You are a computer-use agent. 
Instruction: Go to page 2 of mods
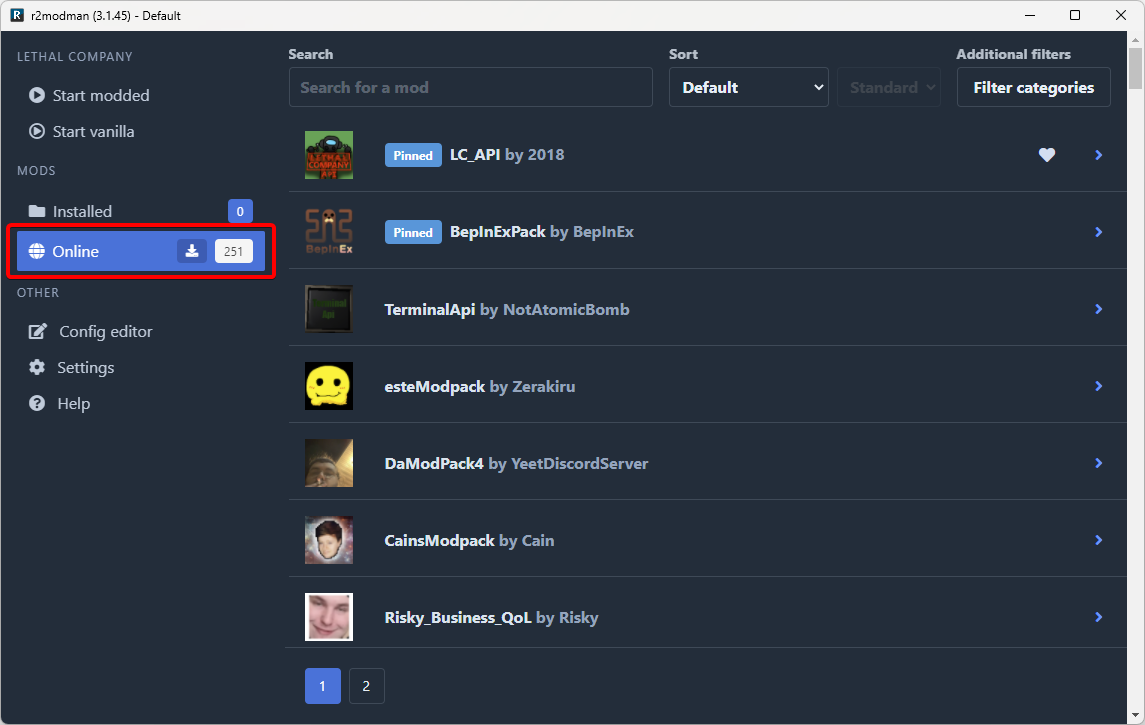366,686
